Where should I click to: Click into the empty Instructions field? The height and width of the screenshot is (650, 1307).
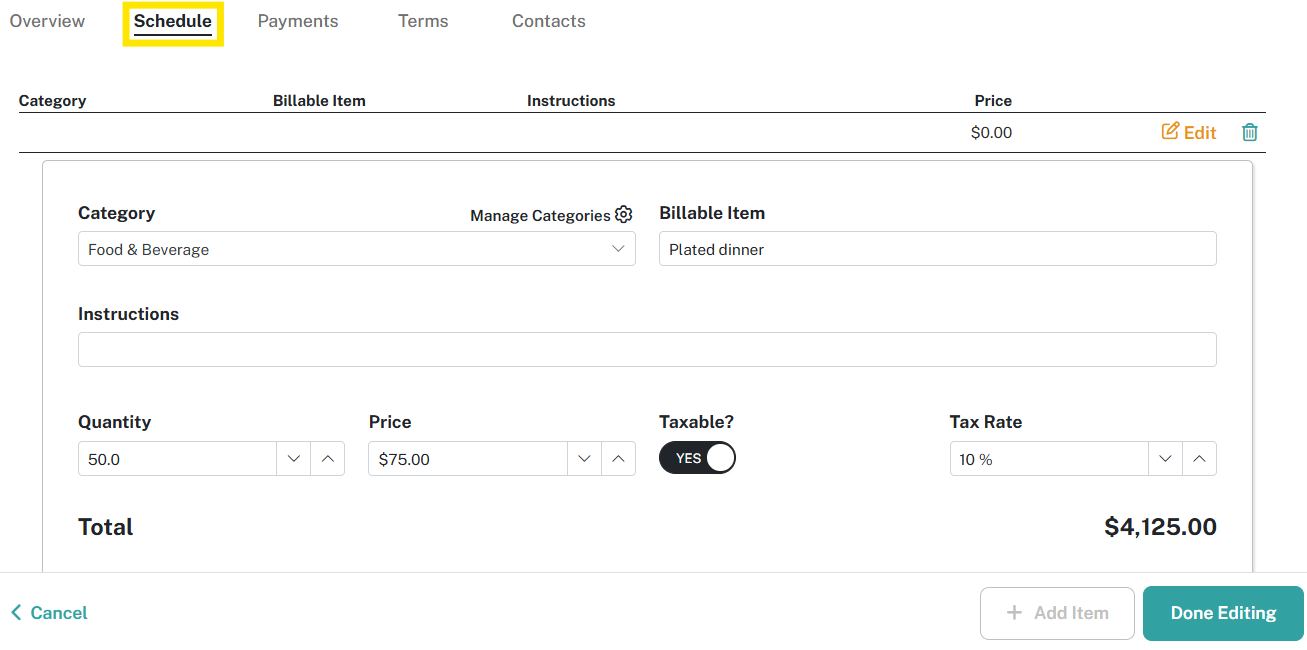(647, 350)
